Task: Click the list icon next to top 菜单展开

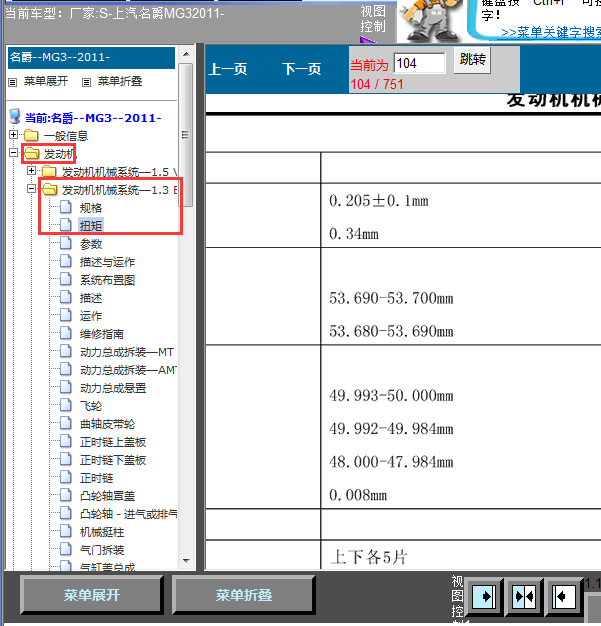Action: (x=13, y=82)
